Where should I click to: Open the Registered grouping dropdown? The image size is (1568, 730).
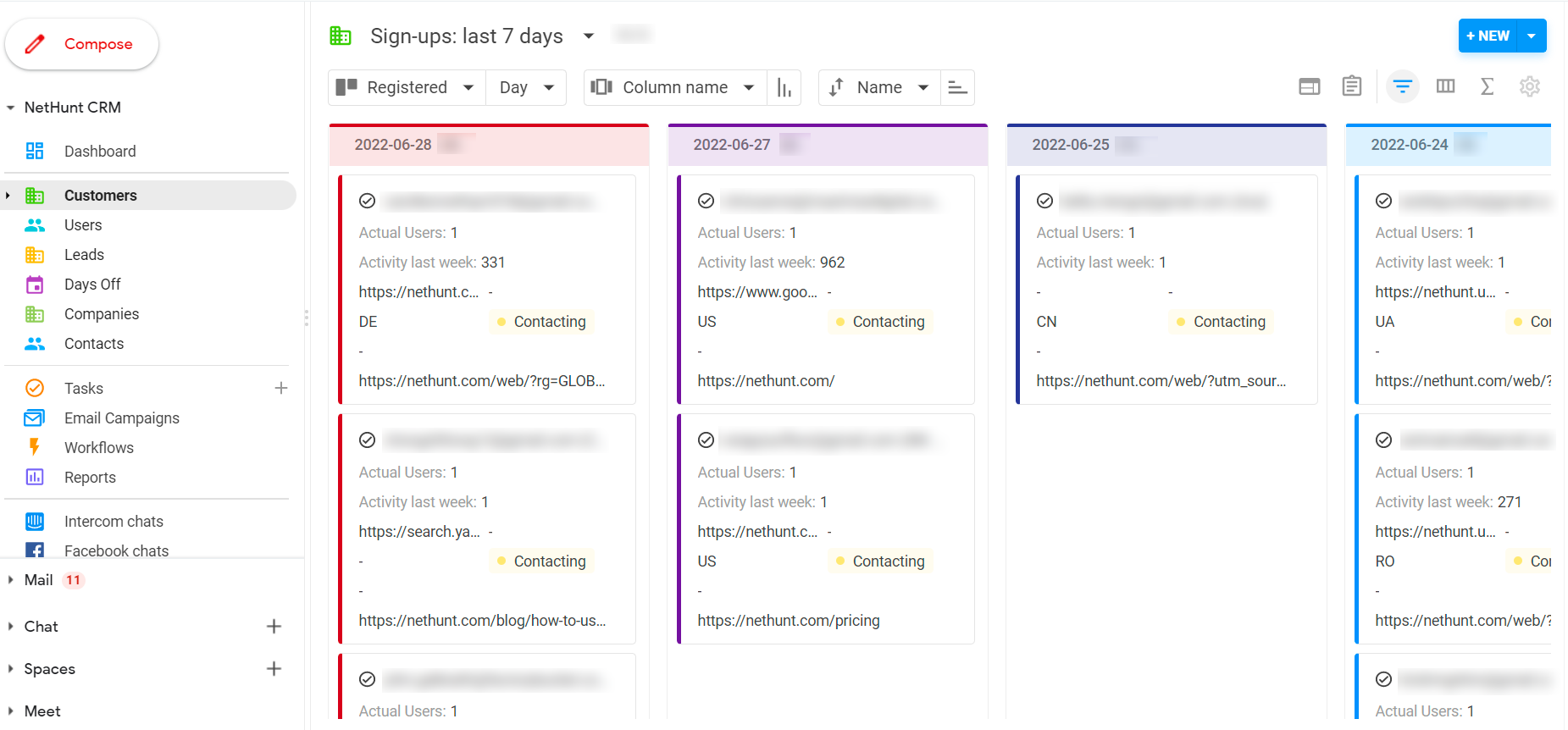407,88
